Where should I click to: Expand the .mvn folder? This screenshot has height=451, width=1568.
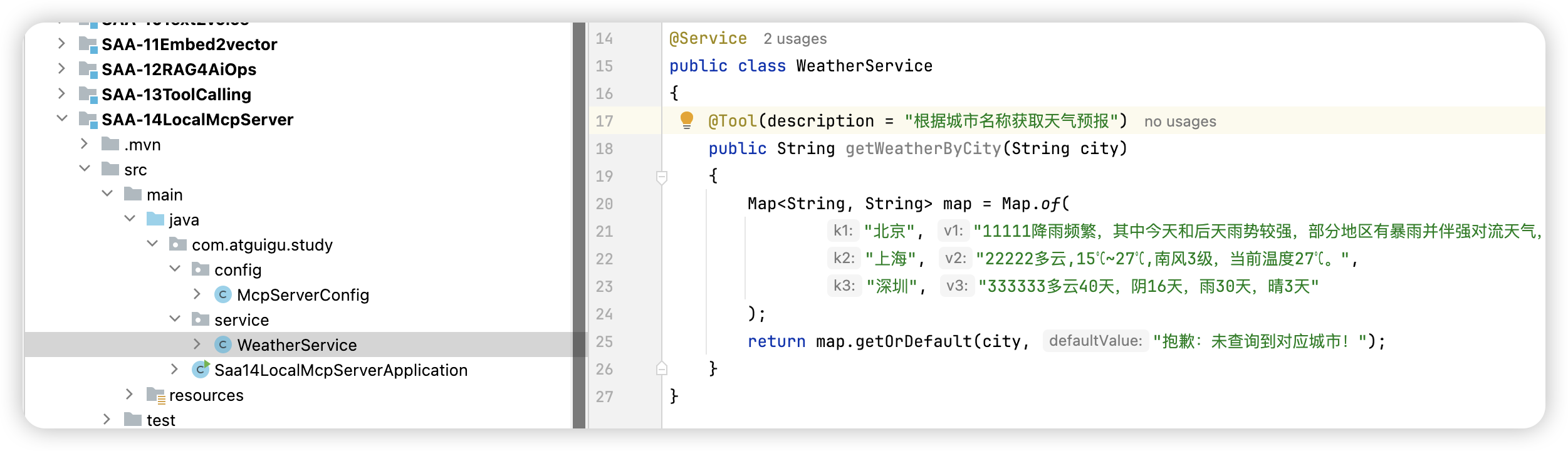click(85, 144)
